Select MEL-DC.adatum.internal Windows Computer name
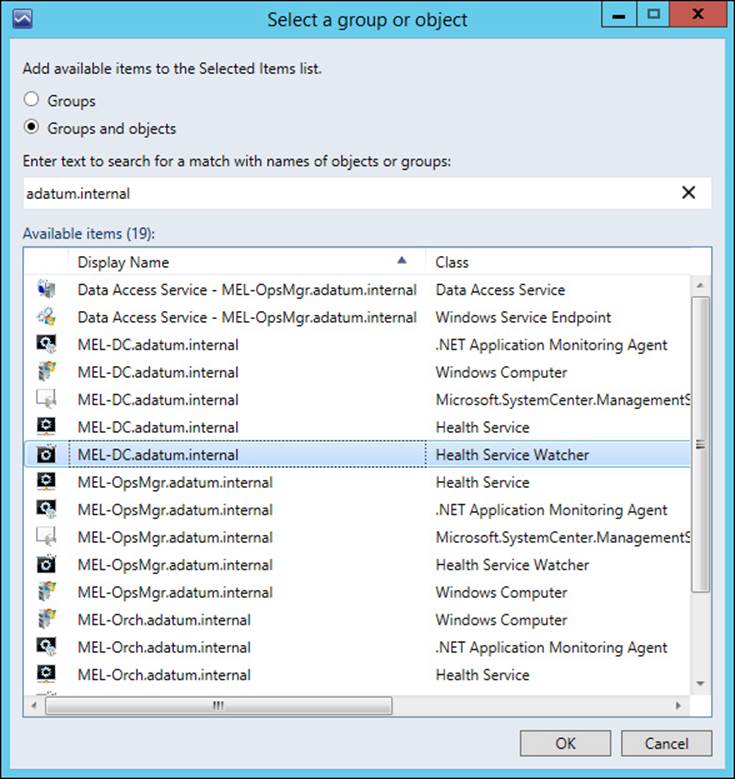This screenshot has height=779, width=735. tap(158, 372)
